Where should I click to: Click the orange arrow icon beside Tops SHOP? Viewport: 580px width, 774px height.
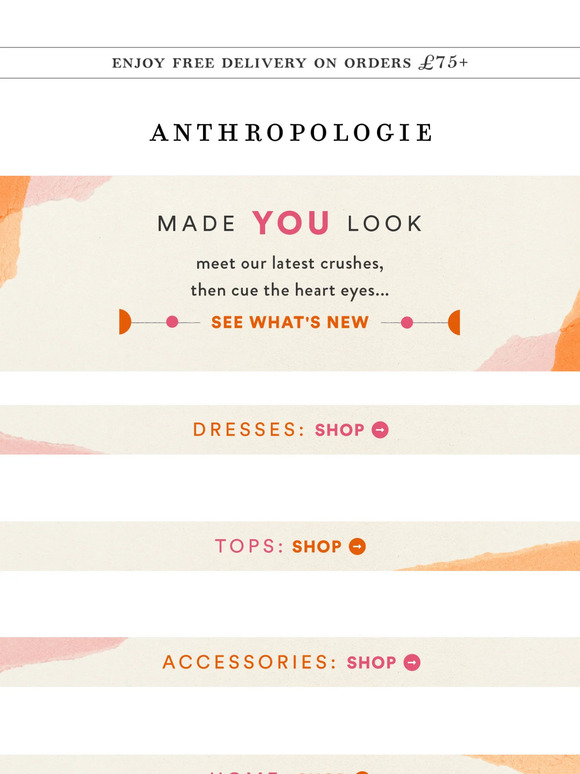tap(357, 546)
